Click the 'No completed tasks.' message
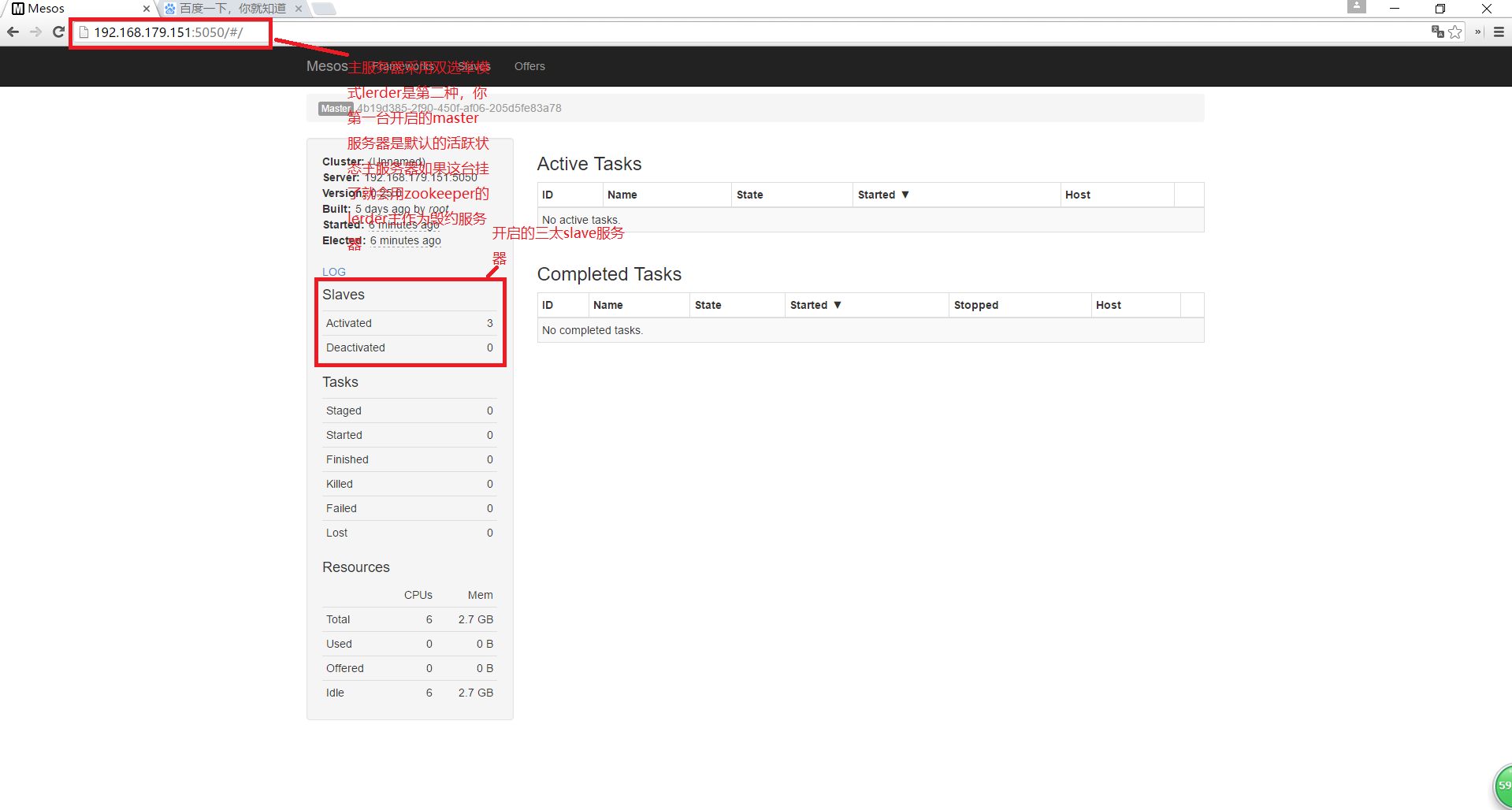This screenshot has width=1512, height=810. coord(593,330)
